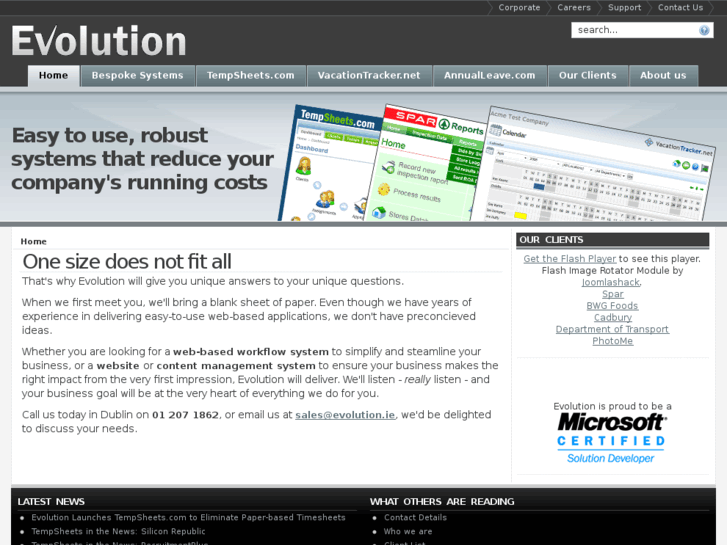Viewport: 727px width, 545px height.
Task: Open the Cadbury client link
Action: [x=612, y=318]
